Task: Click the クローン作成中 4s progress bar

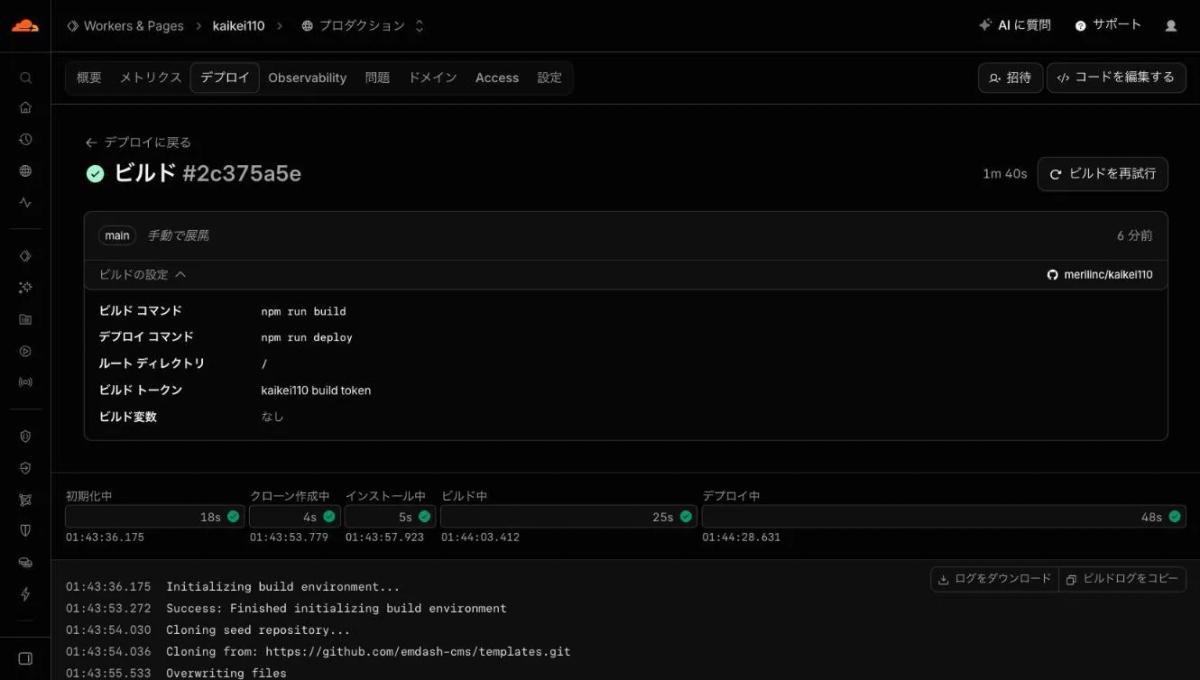Action: (295, 517)
